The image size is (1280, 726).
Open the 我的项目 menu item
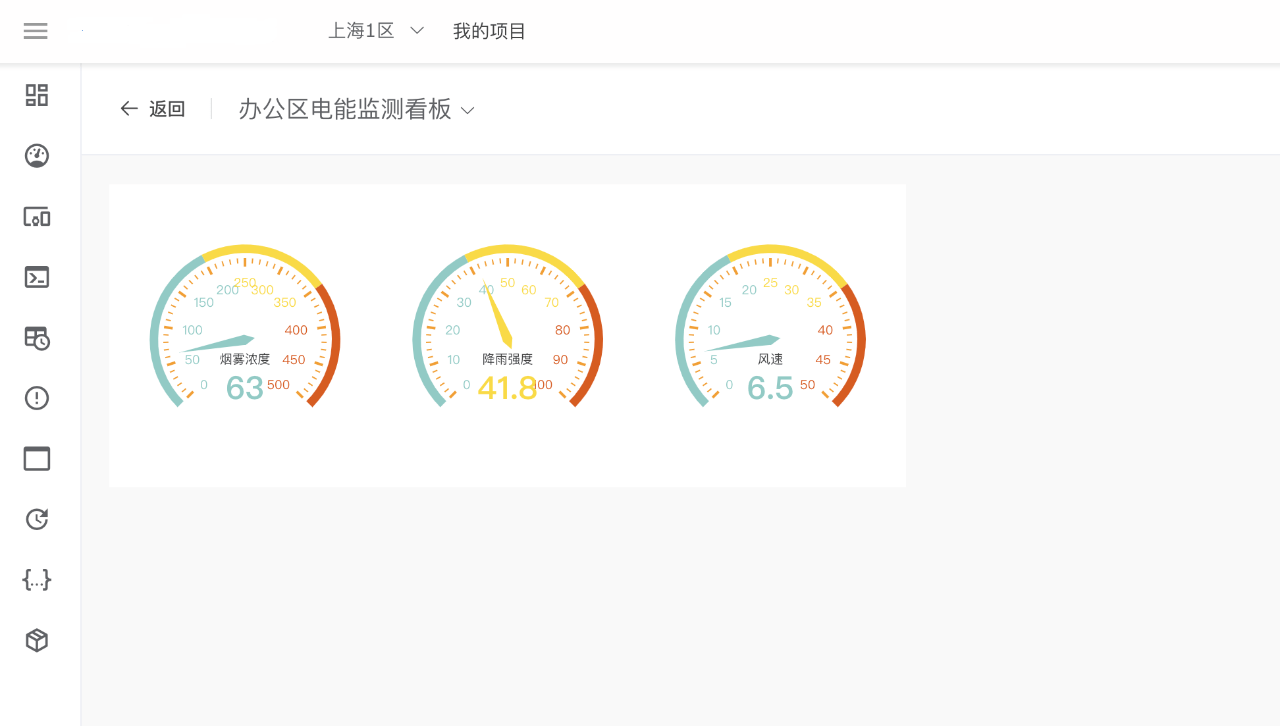489,31
